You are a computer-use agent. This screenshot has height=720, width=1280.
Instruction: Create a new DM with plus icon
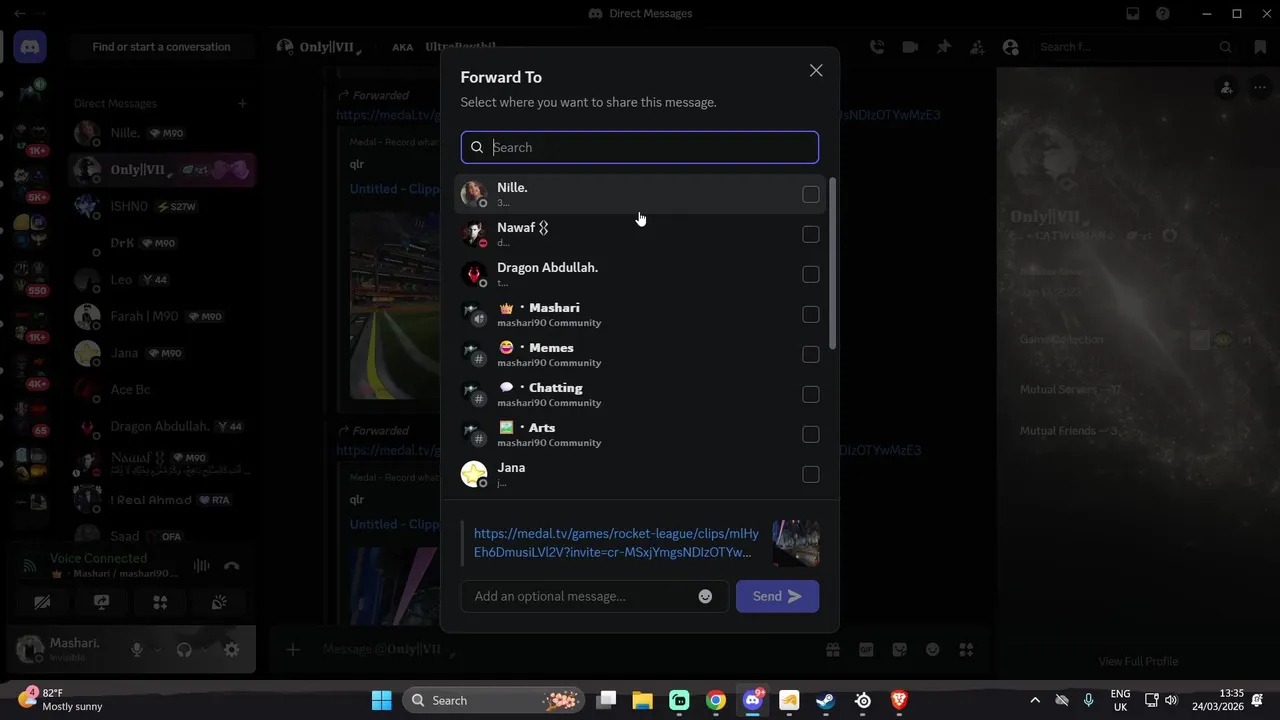point(242,103)
